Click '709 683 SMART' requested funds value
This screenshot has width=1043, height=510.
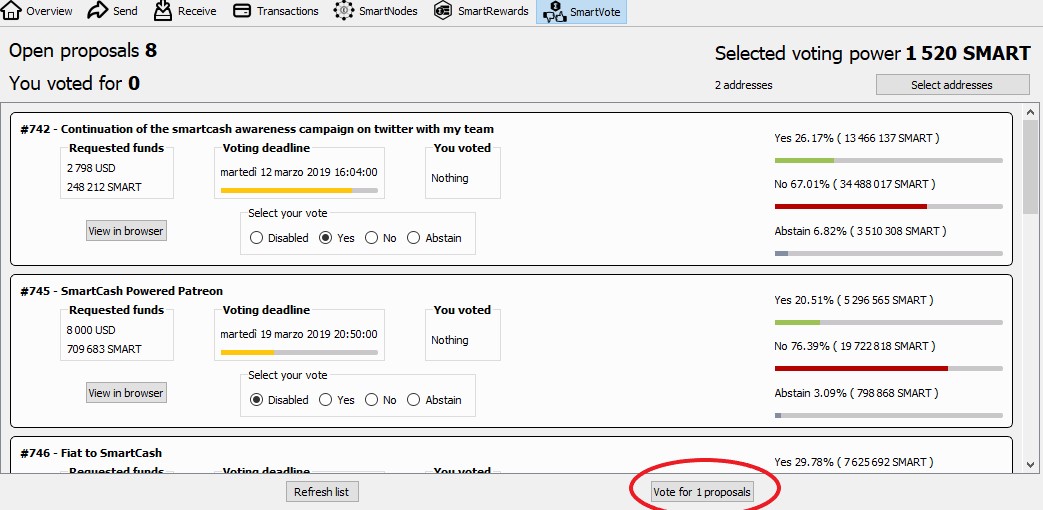[x=104, y=349]
